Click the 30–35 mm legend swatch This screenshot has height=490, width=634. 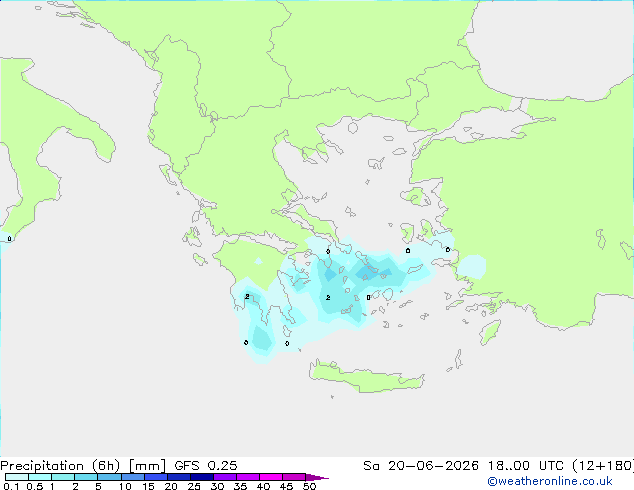click(224, 477)
